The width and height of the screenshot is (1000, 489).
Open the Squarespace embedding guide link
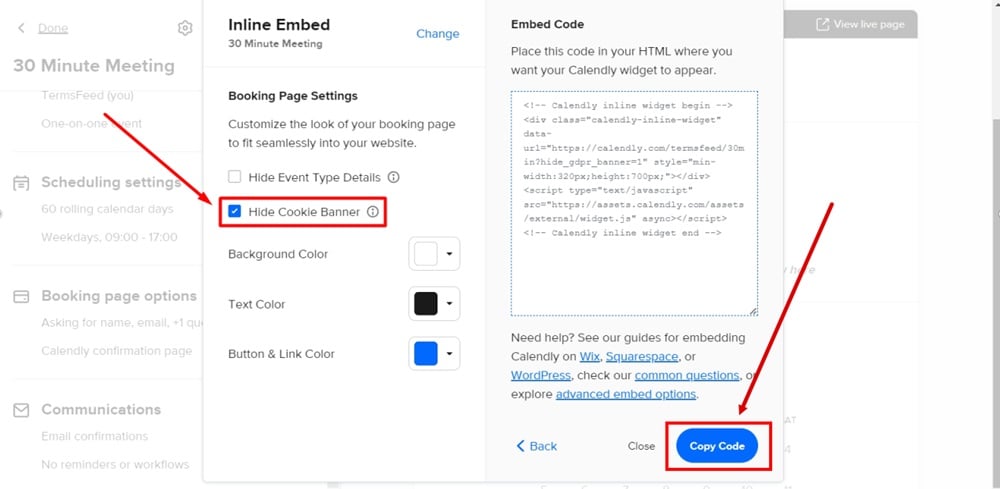[642, 356]
